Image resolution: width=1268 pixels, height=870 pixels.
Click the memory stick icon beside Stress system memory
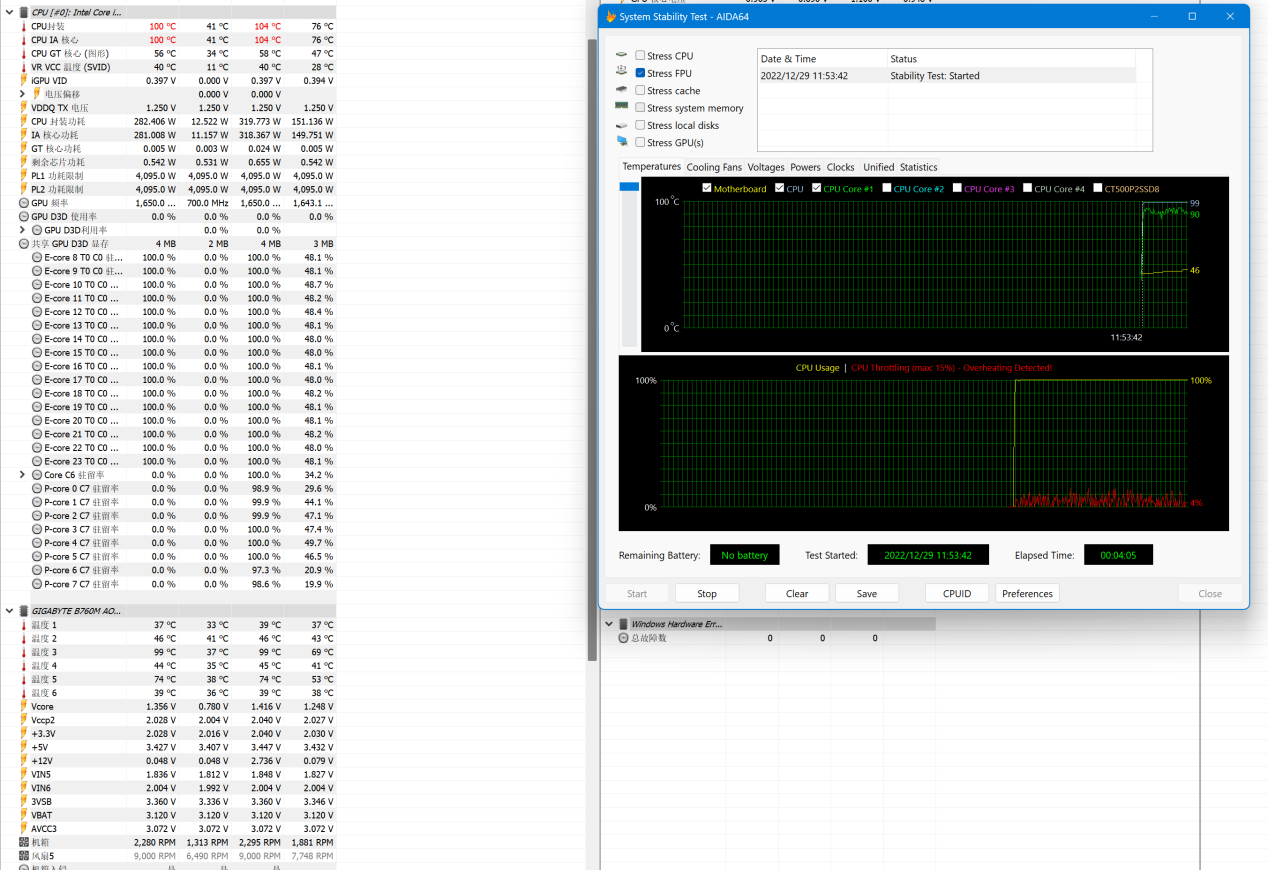[x=622, y=107]
